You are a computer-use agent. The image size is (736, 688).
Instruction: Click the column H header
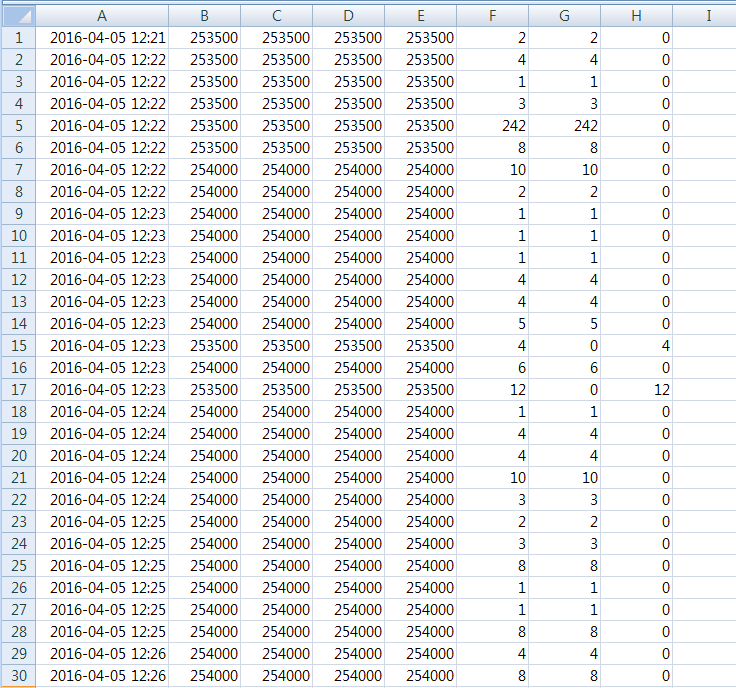[636, 16]
